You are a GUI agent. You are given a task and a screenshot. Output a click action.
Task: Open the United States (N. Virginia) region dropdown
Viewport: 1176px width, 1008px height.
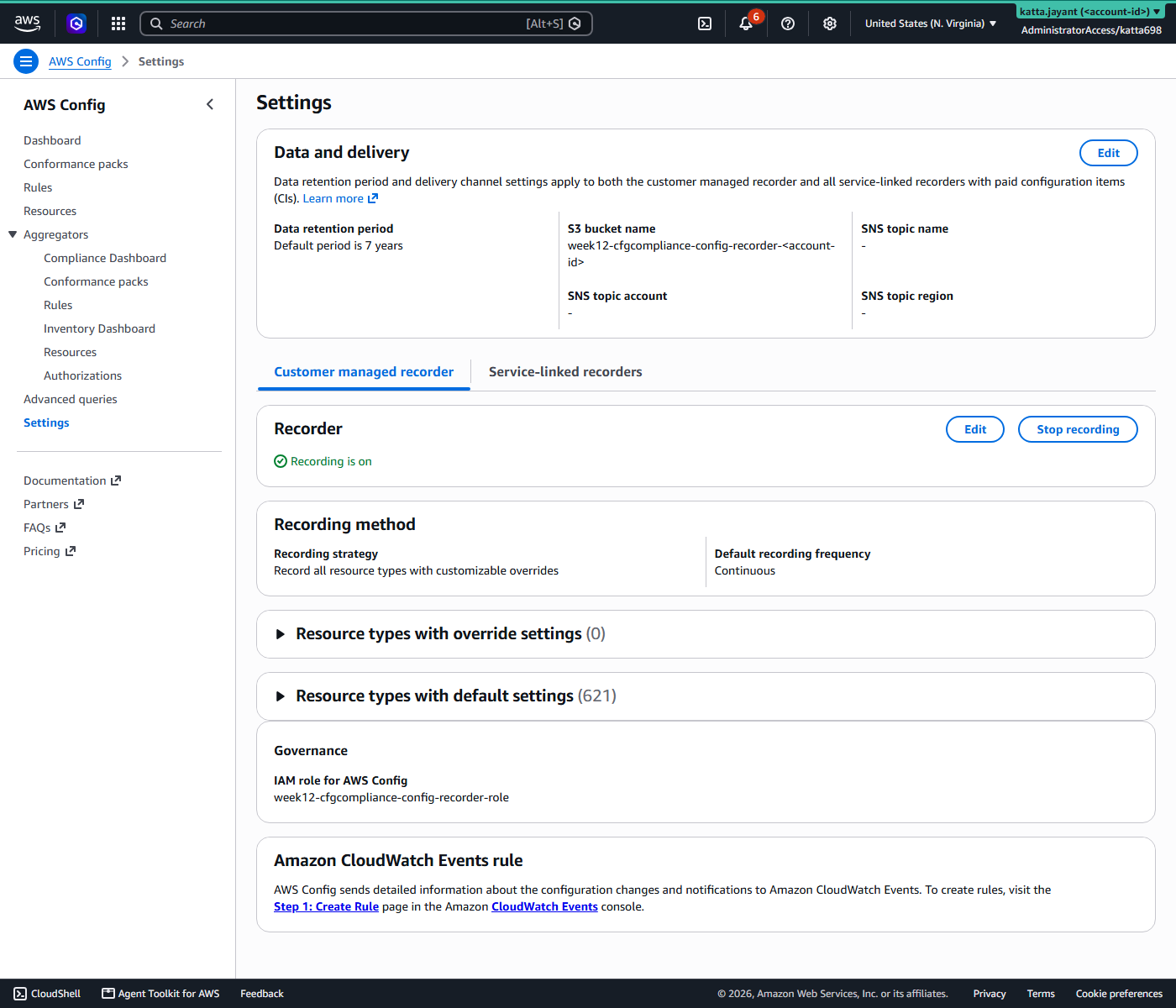click(931, 24)
